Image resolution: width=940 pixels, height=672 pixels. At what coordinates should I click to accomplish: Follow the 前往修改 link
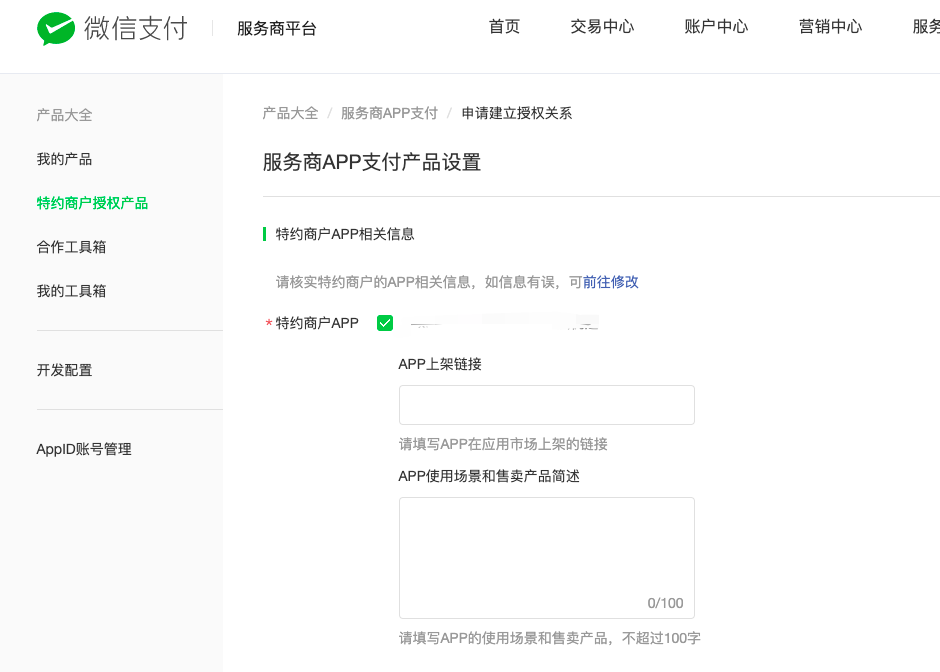pos(610,282)
